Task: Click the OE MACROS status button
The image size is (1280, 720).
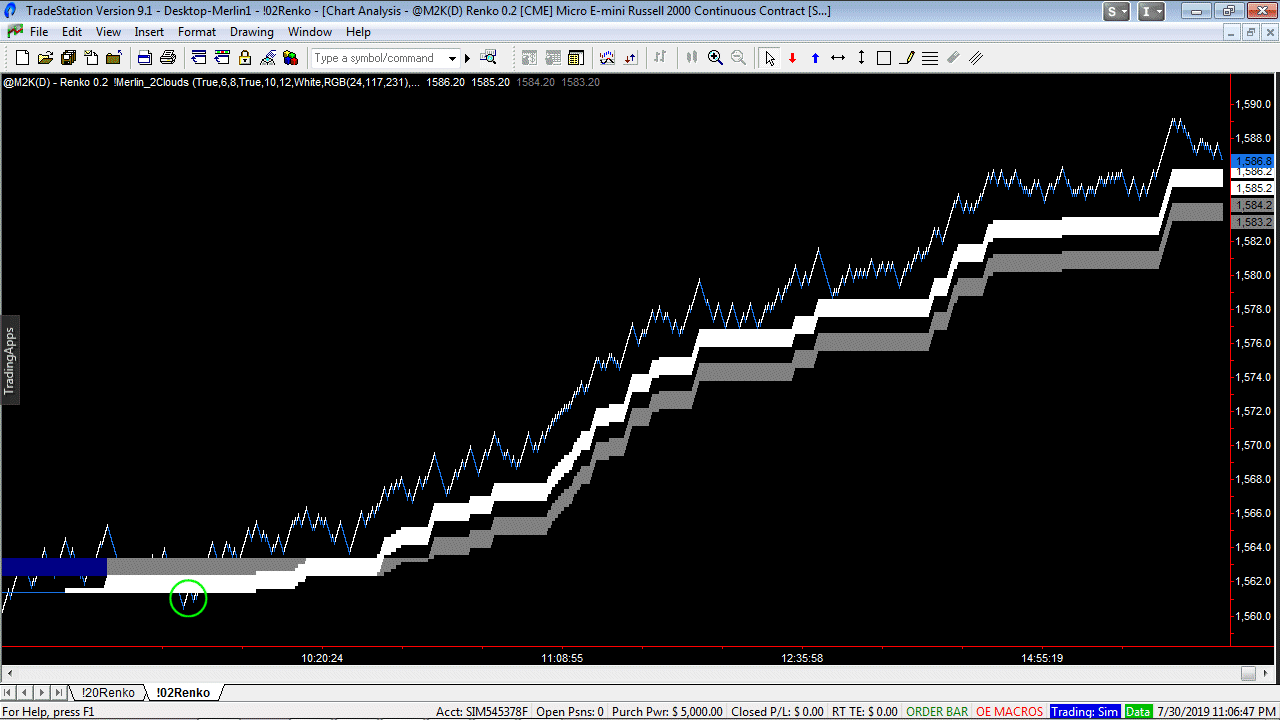Action: coord(1010,712)
